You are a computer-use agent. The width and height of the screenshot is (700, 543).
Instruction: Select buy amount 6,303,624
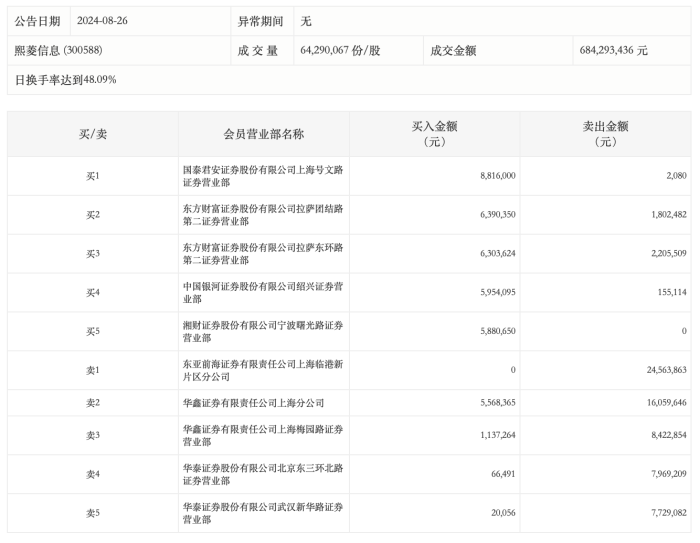tap(498, 254)
